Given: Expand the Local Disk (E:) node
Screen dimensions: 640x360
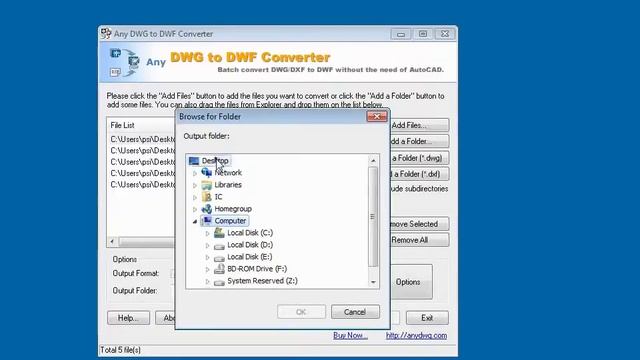Looking at the screenshot, I should 207,258.
